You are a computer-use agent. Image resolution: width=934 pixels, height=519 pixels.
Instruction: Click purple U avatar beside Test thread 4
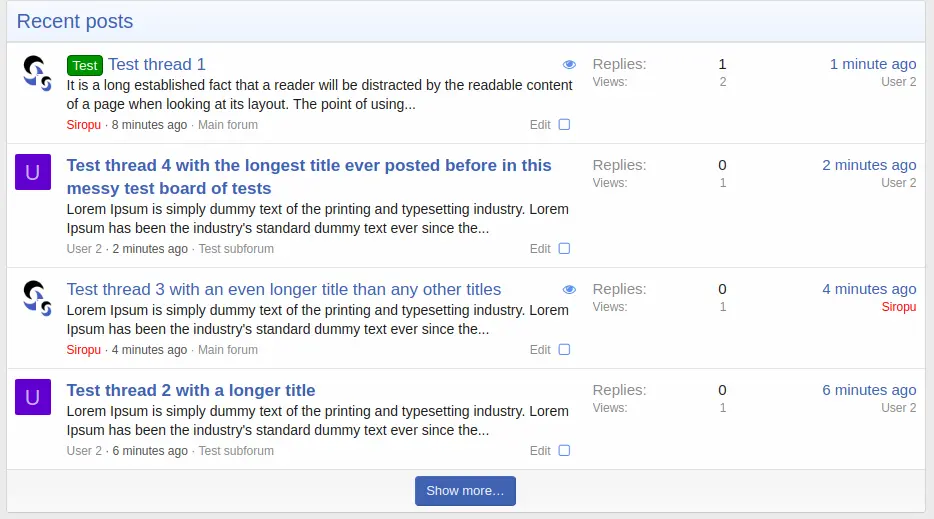click(x=32, y=173)
